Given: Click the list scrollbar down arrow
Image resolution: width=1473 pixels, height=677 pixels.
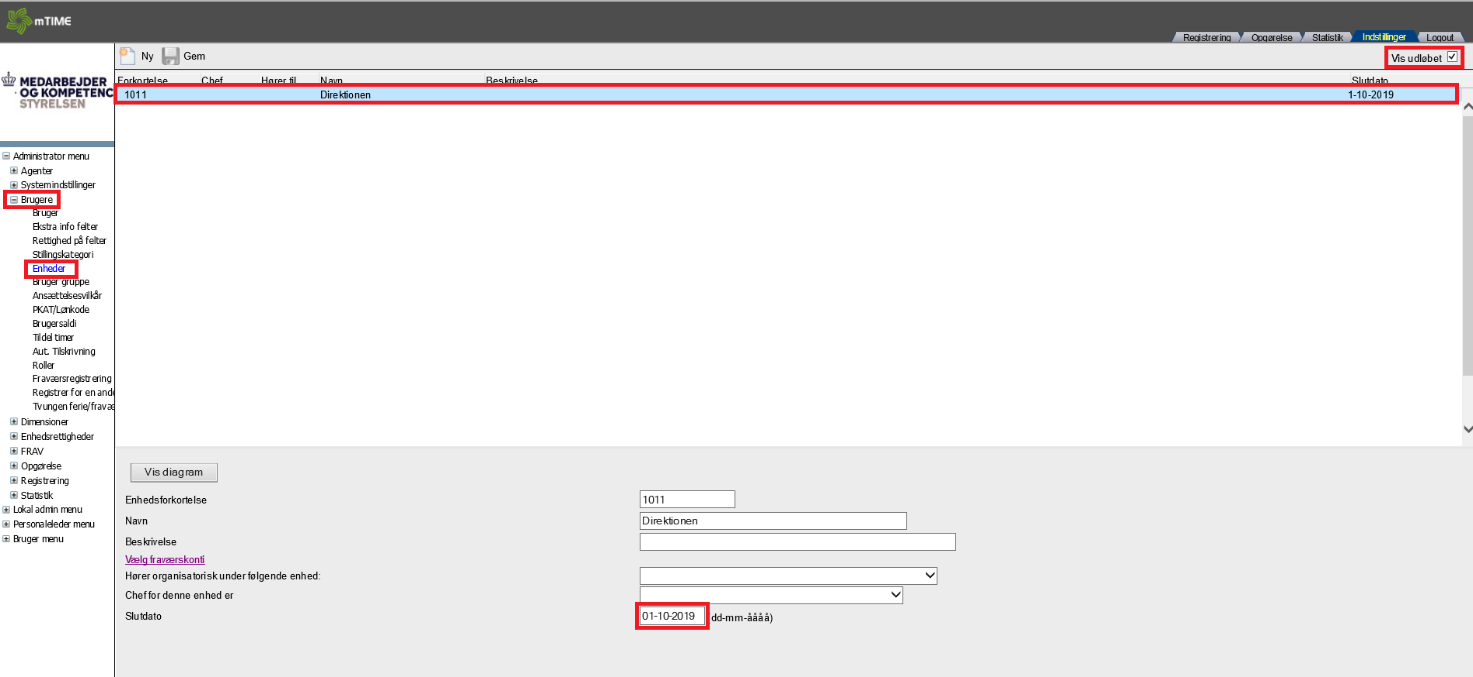Looking at the screenshot, I should pyautogui.click(x=1467, y=429).
